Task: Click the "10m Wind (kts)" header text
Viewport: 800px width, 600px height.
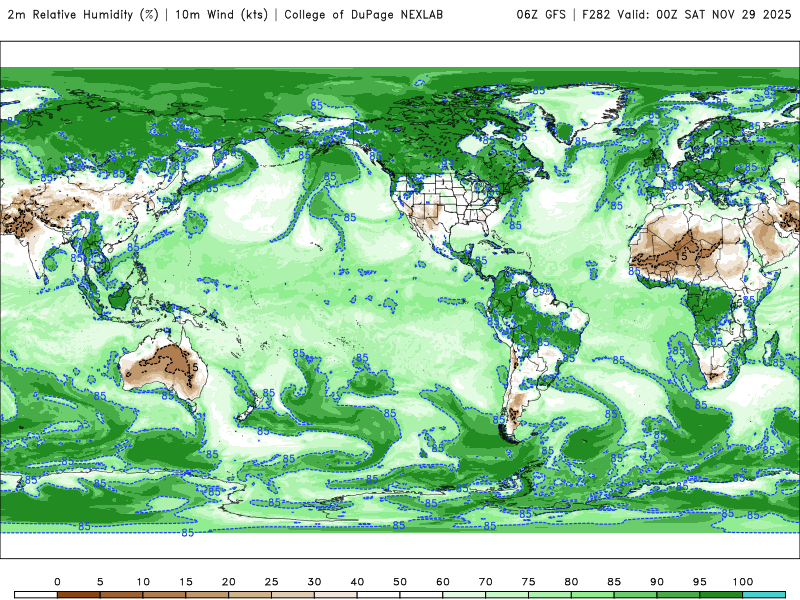Action: pyautogui.click(x=221, y=15)
